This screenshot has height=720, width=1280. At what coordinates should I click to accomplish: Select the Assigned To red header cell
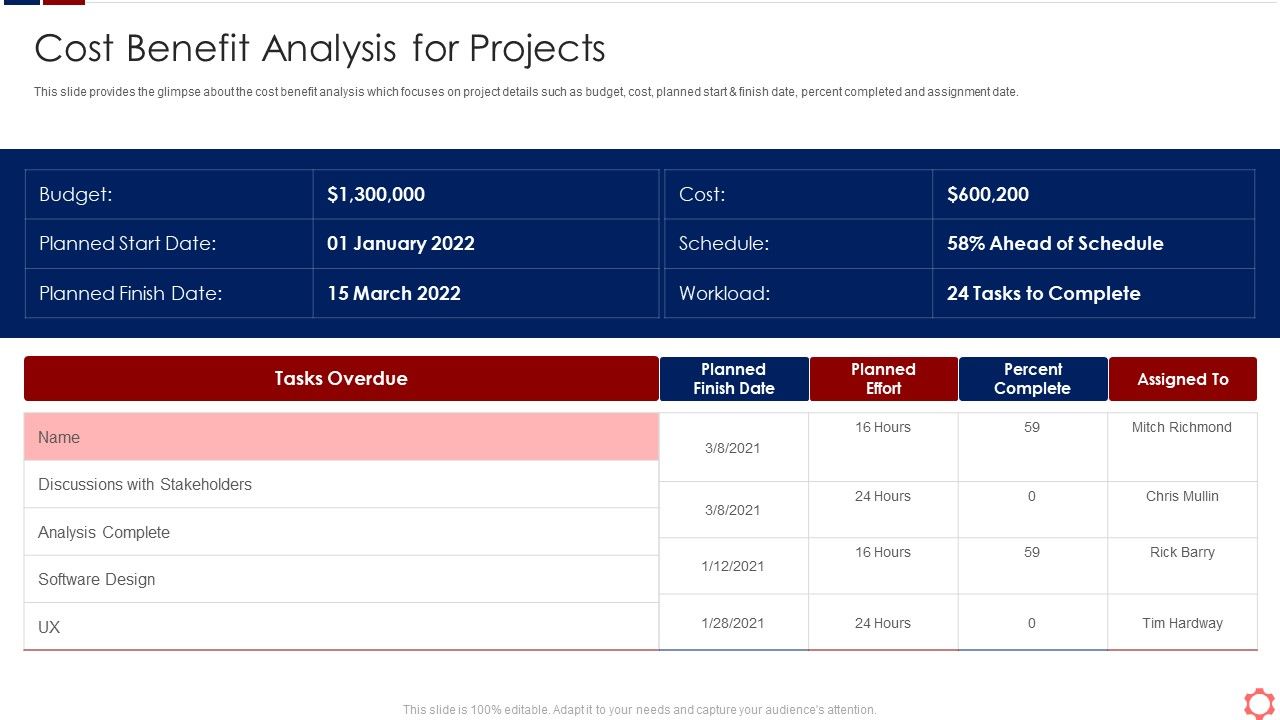[x=1183, y=379]
